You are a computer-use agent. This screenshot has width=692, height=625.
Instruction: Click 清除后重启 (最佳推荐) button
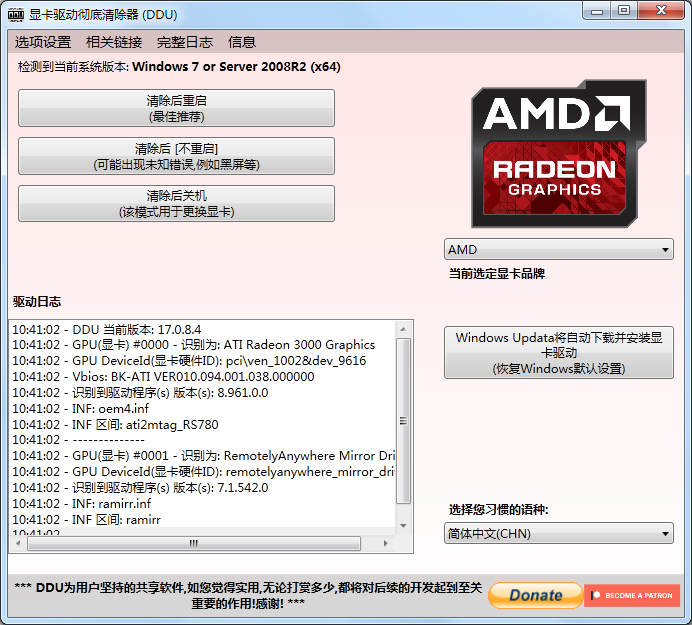tap(176, 108)
